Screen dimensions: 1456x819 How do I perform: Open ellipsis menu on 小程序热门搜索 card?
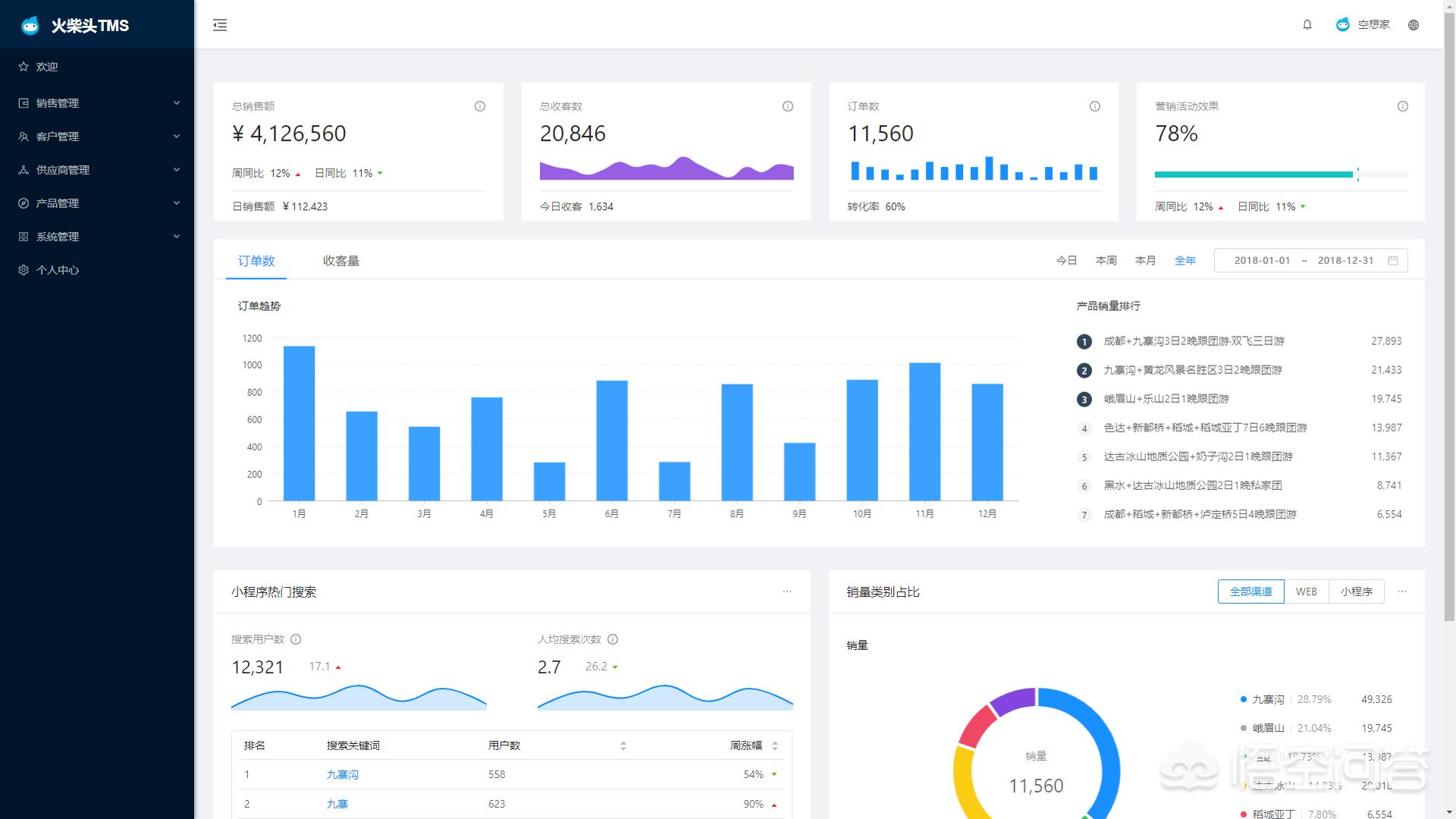tap(787, 591)
